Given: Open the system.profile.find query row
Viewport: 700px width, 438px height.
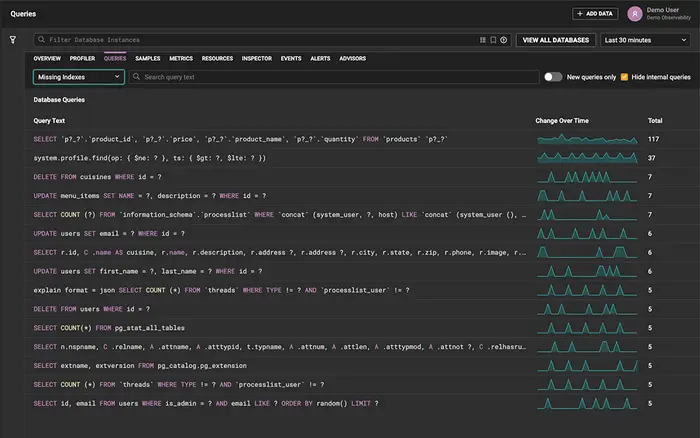Looking at the screenshot, I should click(x=362, y=158).
